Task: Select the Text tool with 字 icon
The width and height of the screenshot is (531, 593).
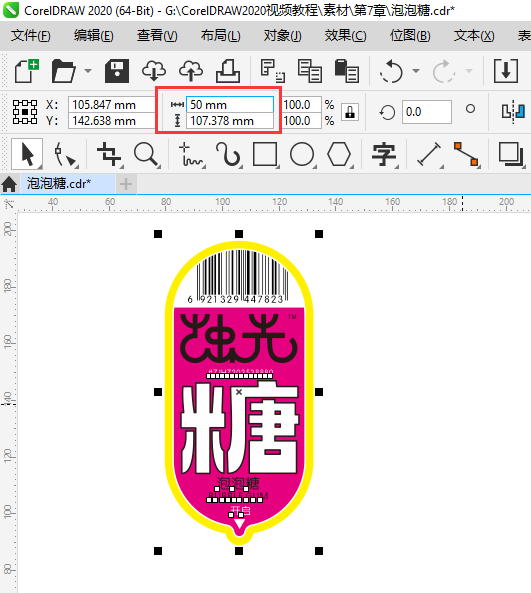Action: coord(384,154)
